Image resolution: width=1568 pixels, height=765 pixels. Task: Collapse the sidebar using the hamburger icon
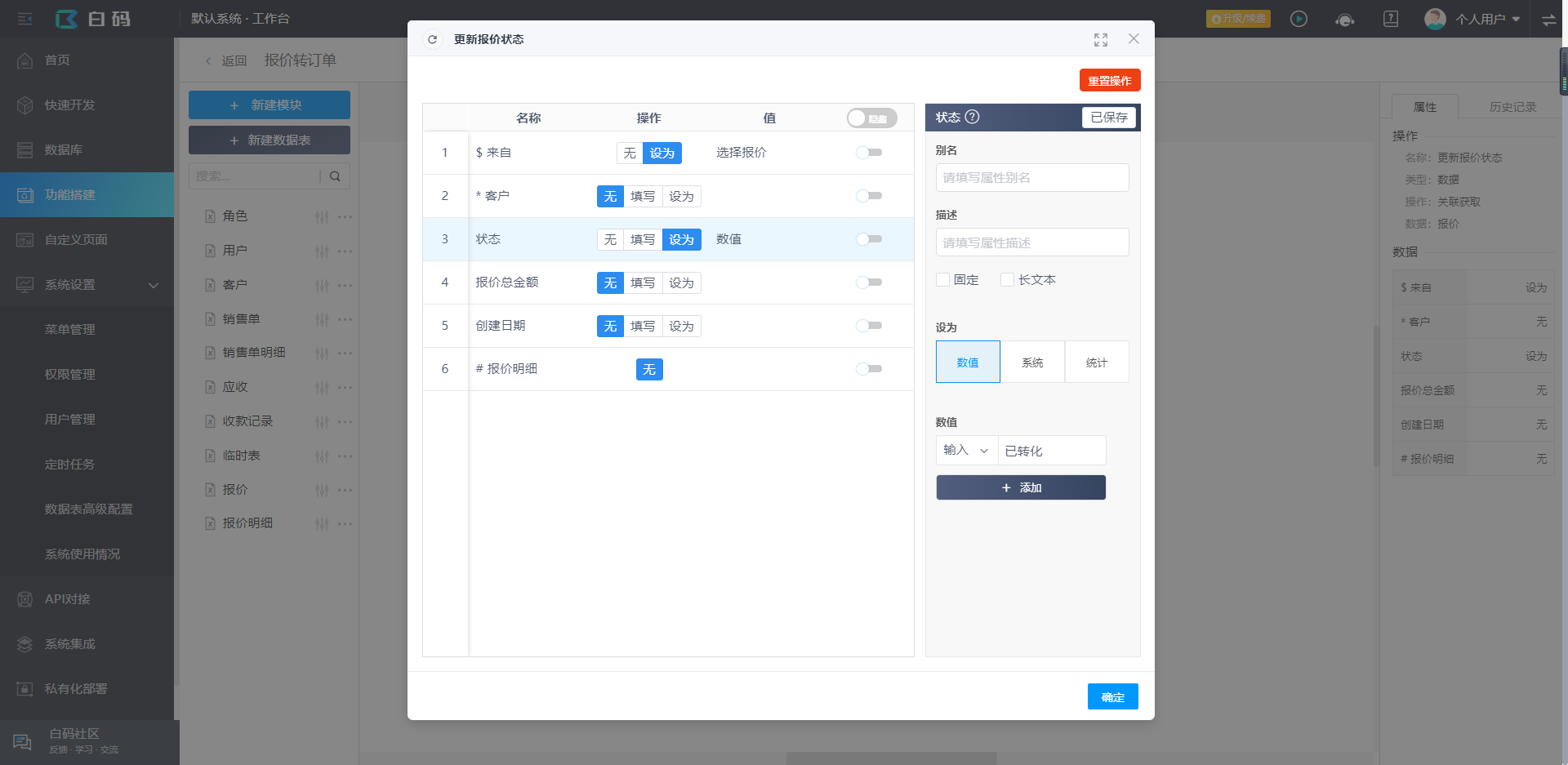(25, 19)
